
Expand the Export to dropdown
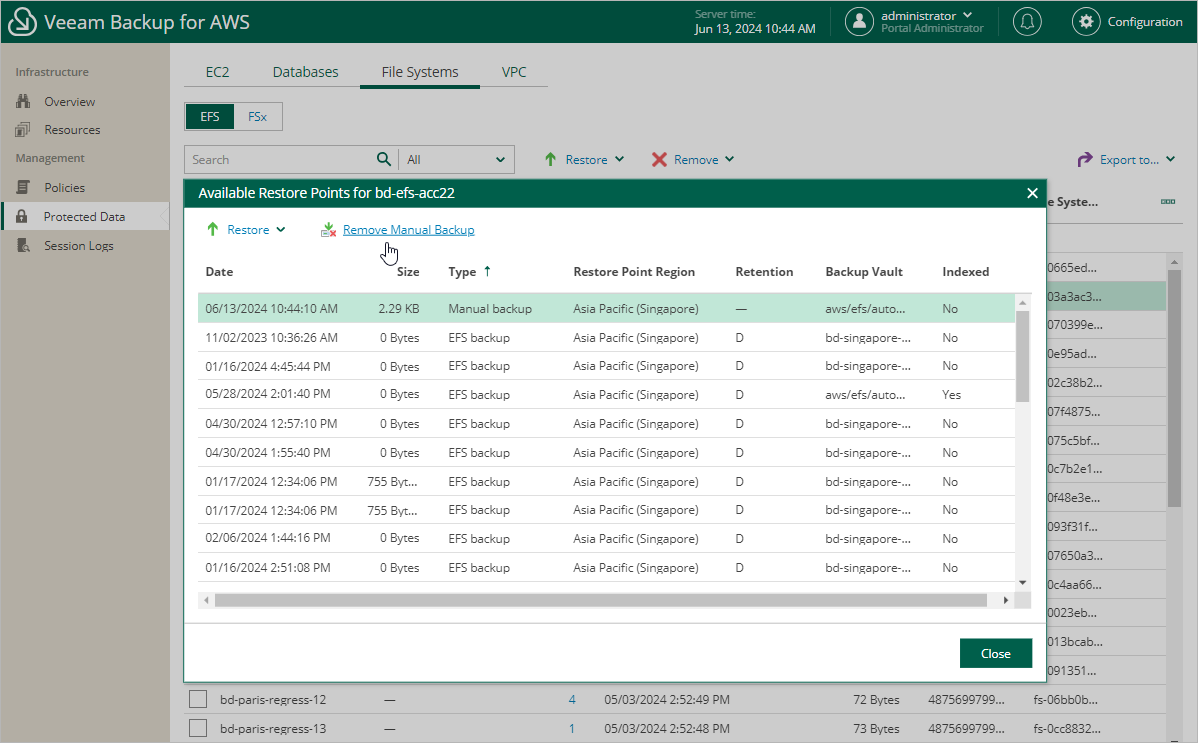click(x=1170, y=159)
